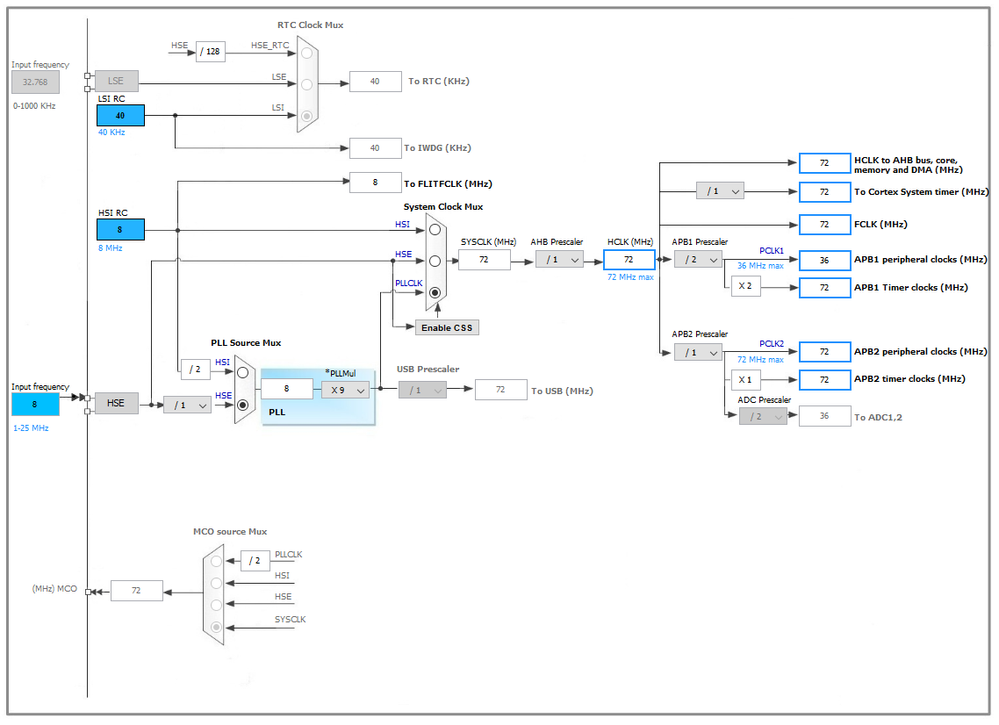Screen dimensions: 999x725
Task: Click the APB1 timer X 2 multiplier box
Action: tap(746, 287)
